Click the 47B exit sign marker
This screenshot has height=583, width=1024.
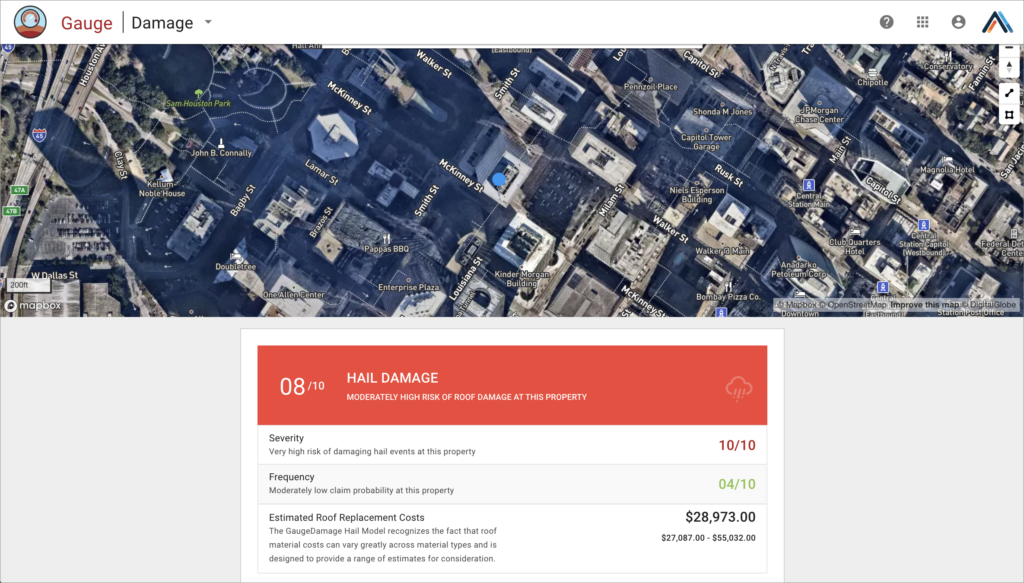pos(11,211)
